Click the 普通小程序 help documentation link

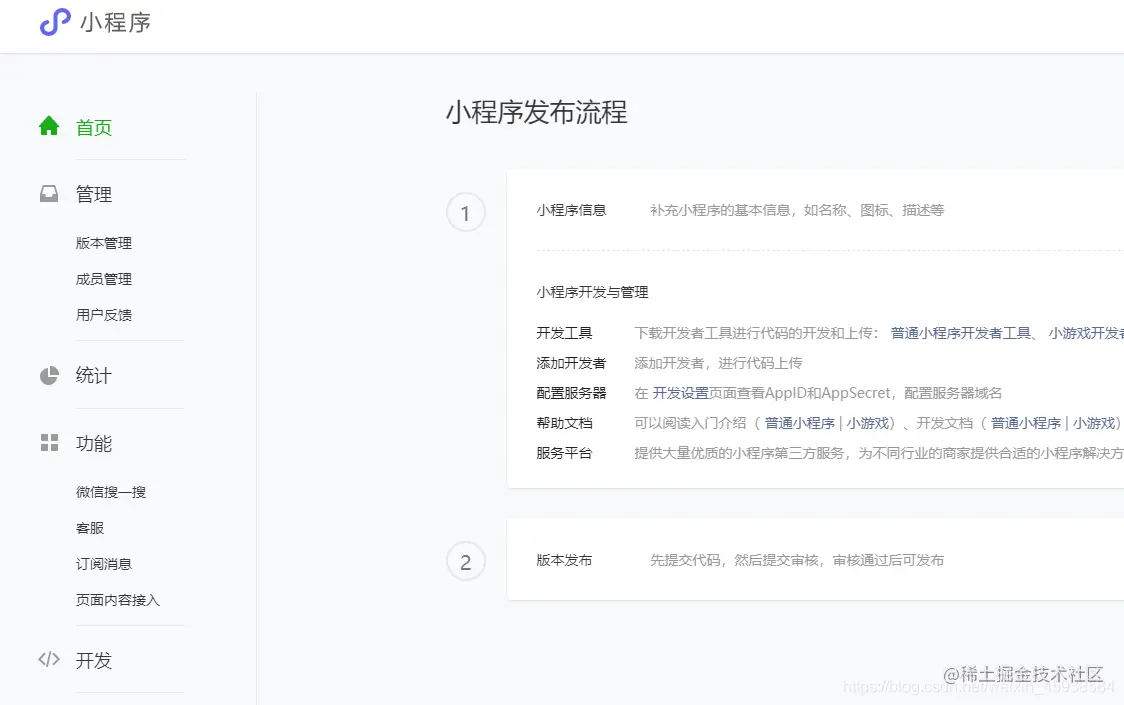[800, 423]
